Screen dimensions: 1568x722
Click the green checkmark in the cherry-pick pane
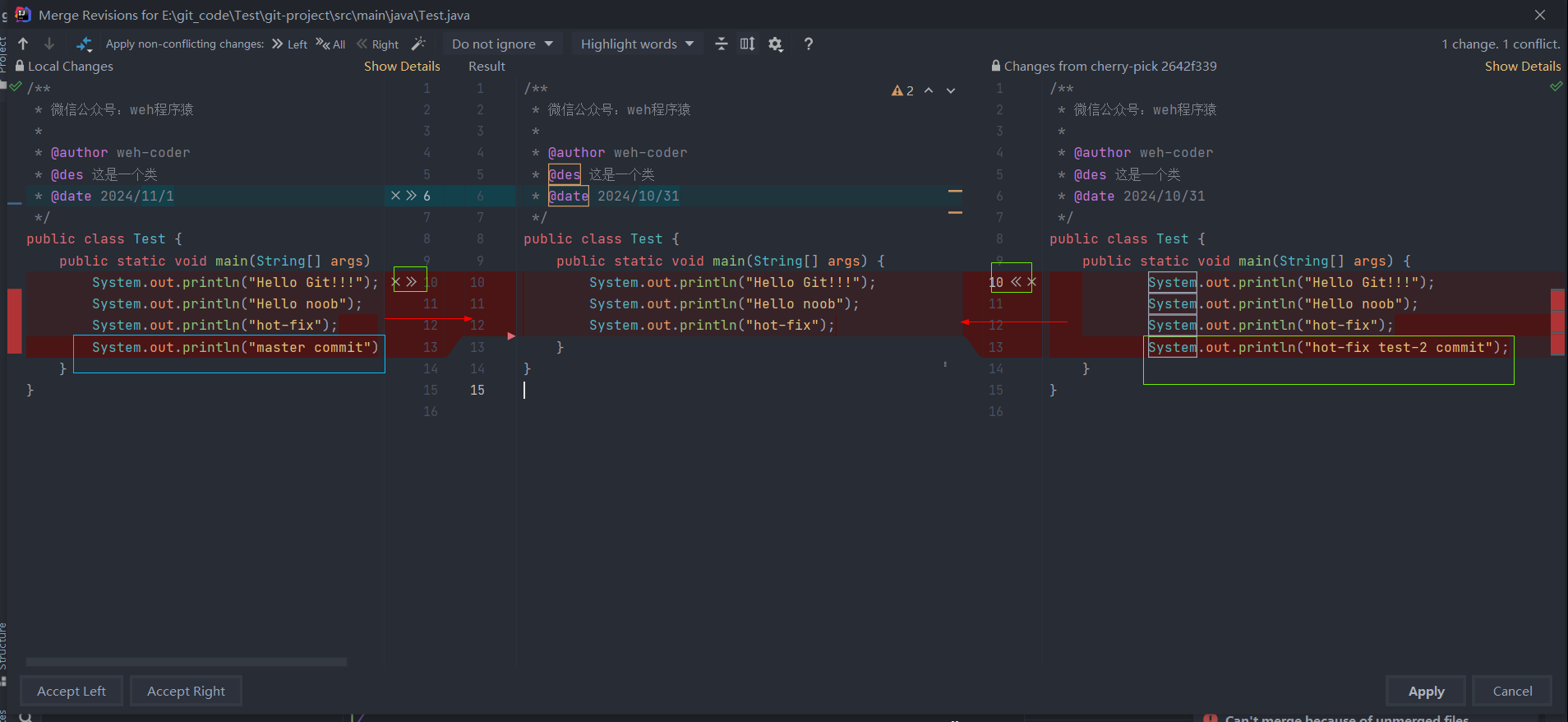(x=1556, y=86)
